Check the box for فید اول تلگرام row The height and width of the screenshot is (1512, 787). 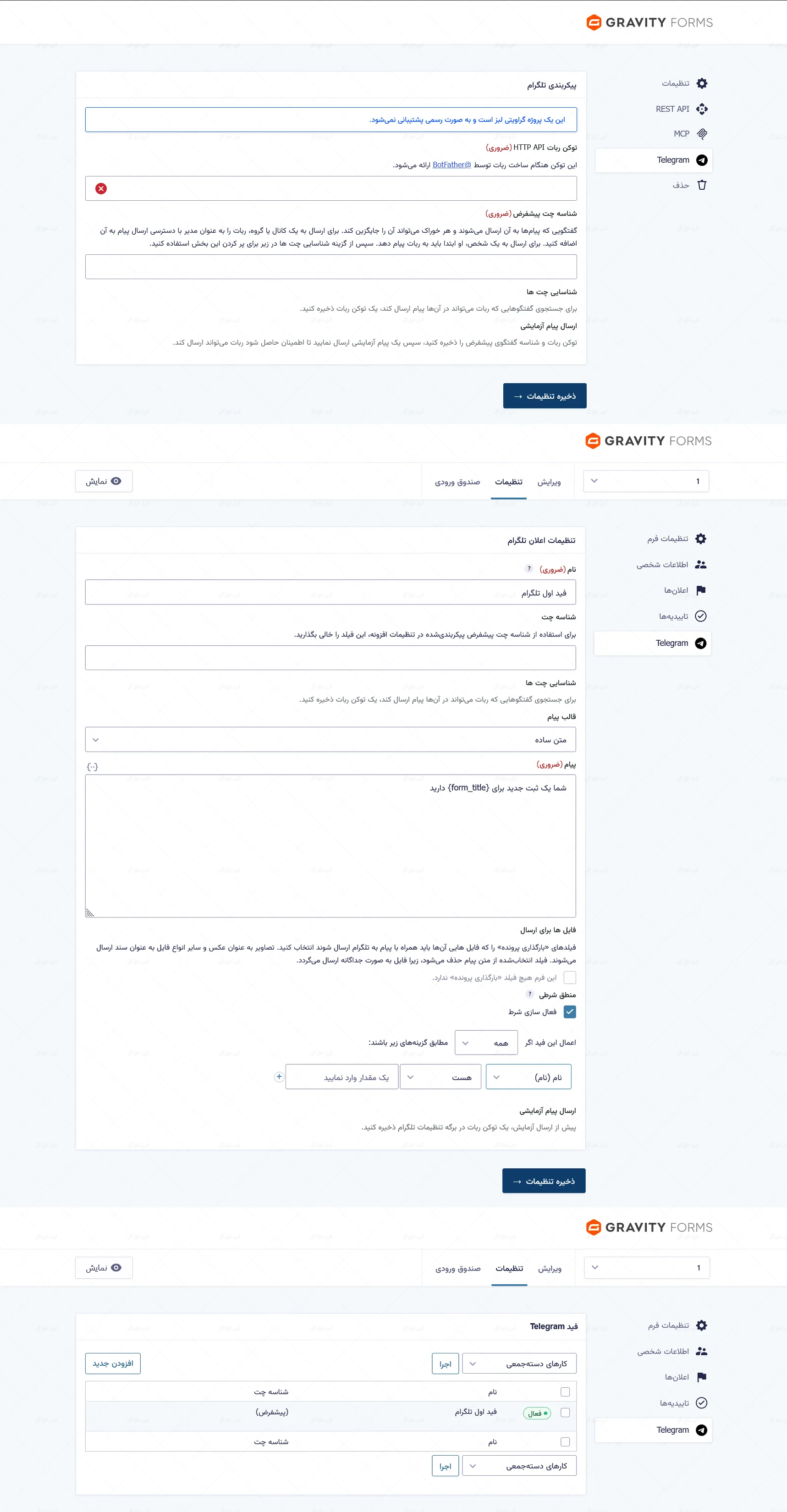click(x=565, y=1413)
